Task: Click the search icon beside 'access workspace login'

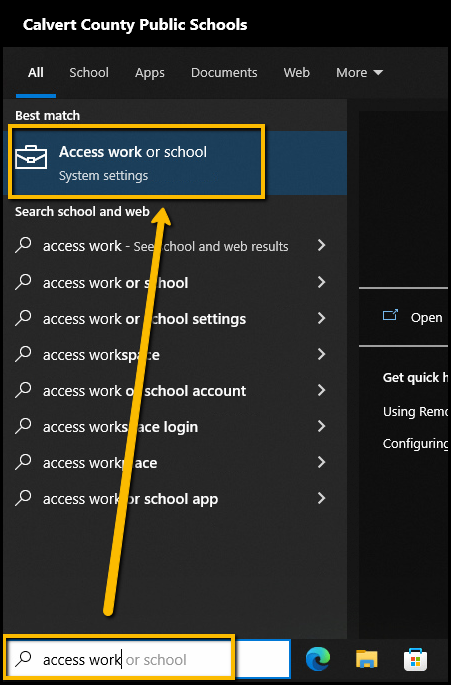Action: pyautogui.click(x=23, y=426)
